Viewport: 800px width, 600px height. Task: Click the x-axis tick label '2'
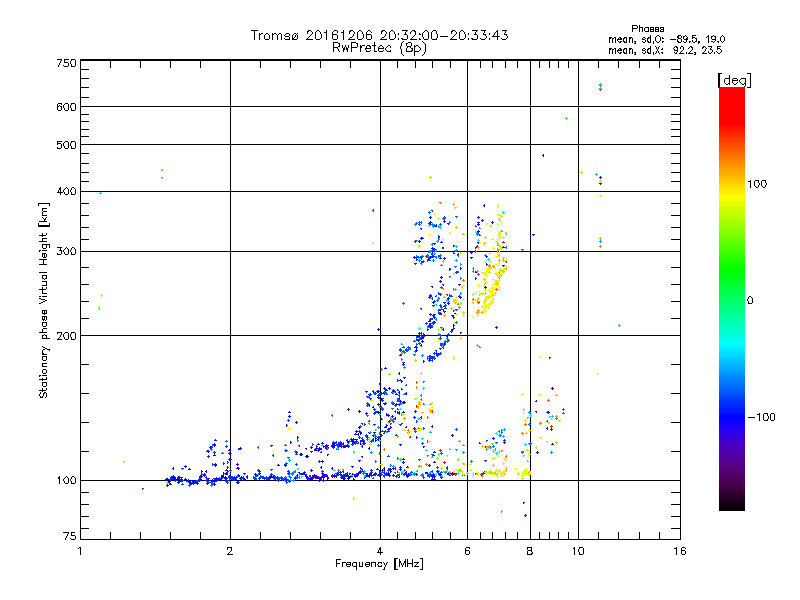pos(230,551)
